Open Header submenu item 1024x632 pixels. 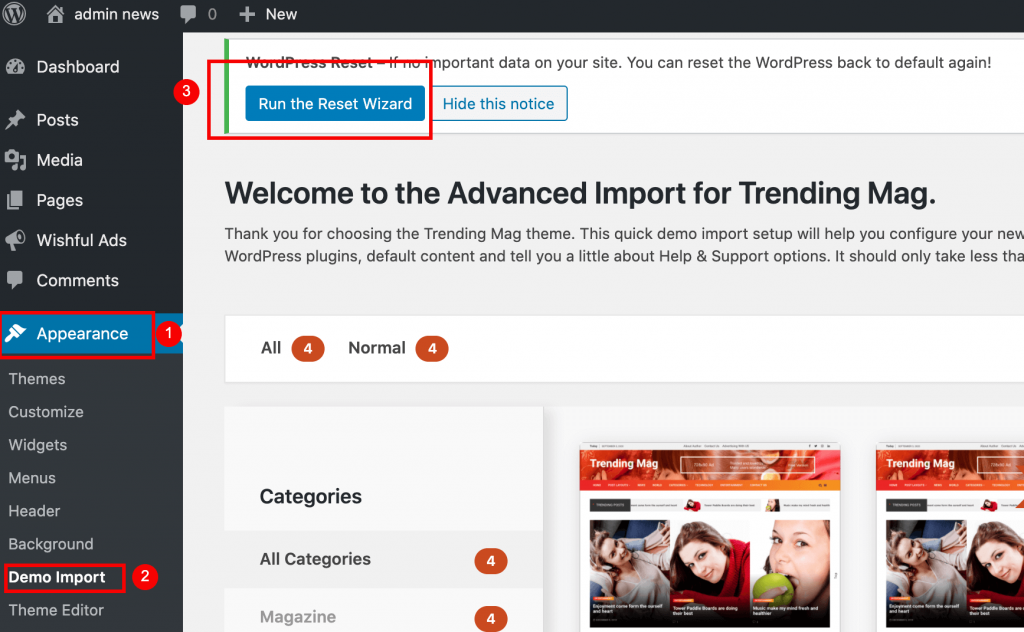pos(34,511)
